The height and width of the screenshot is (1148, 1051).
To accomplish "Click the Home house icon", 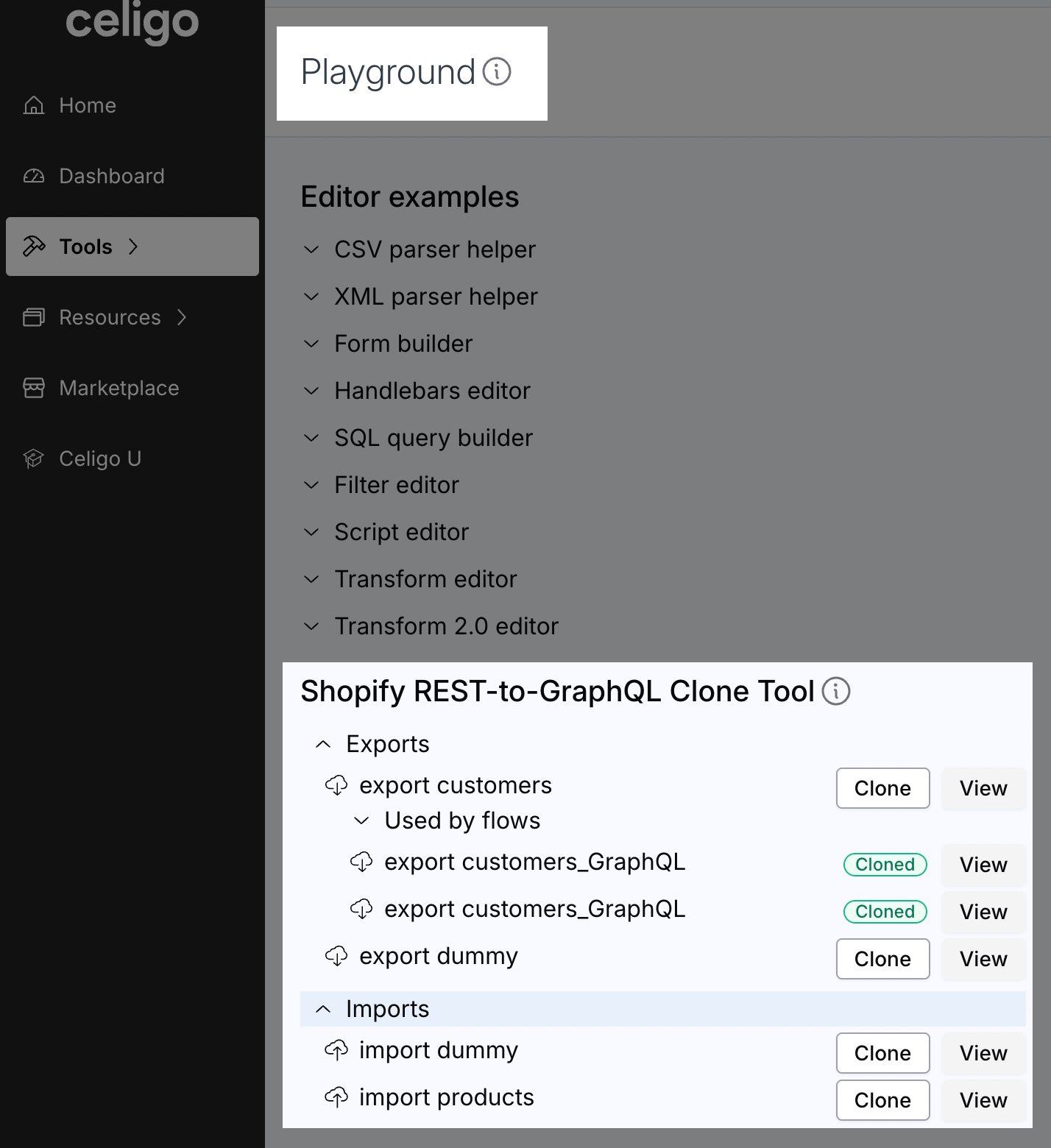I will 34,105.
